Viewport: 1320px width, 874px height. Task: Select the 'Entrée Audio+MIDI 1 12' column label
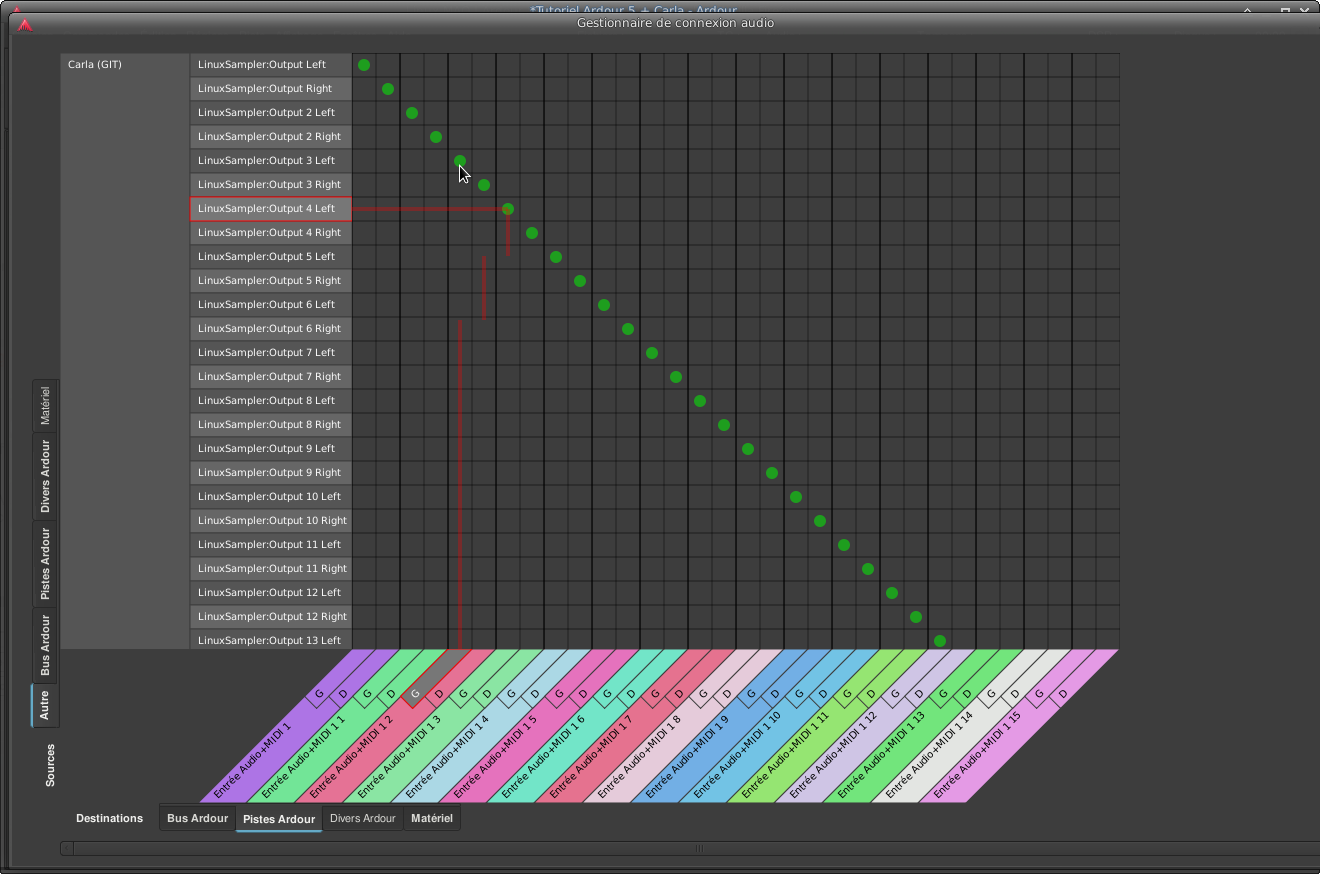click(833, 754)
